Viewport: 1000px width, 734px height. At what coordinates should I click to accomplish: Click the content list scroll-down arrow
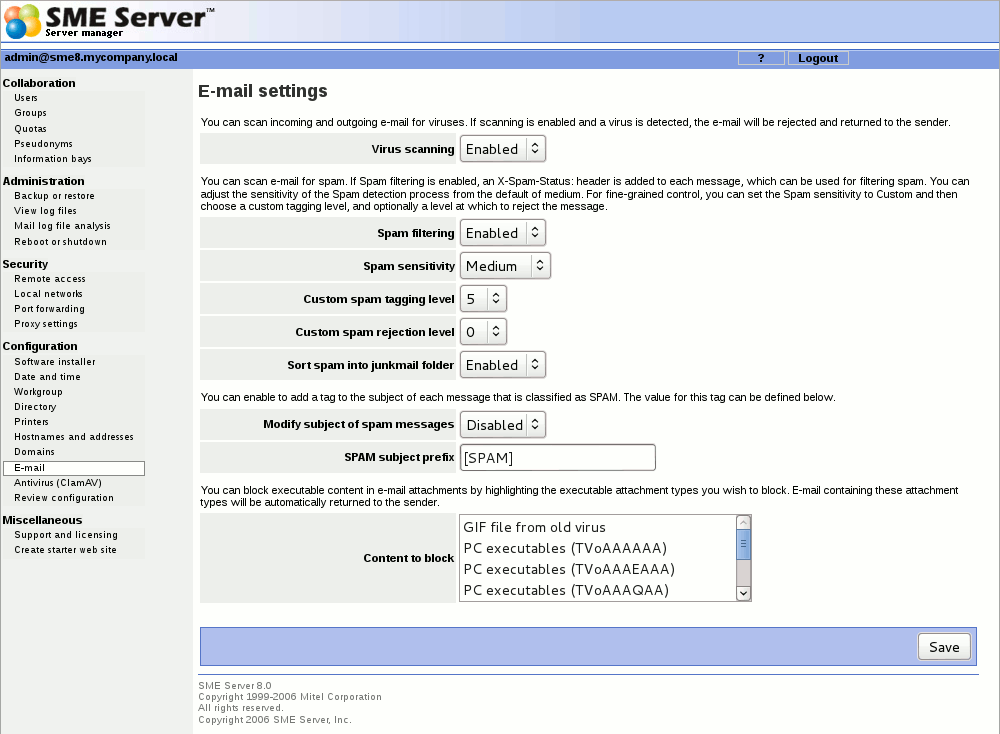coord(743,593)
